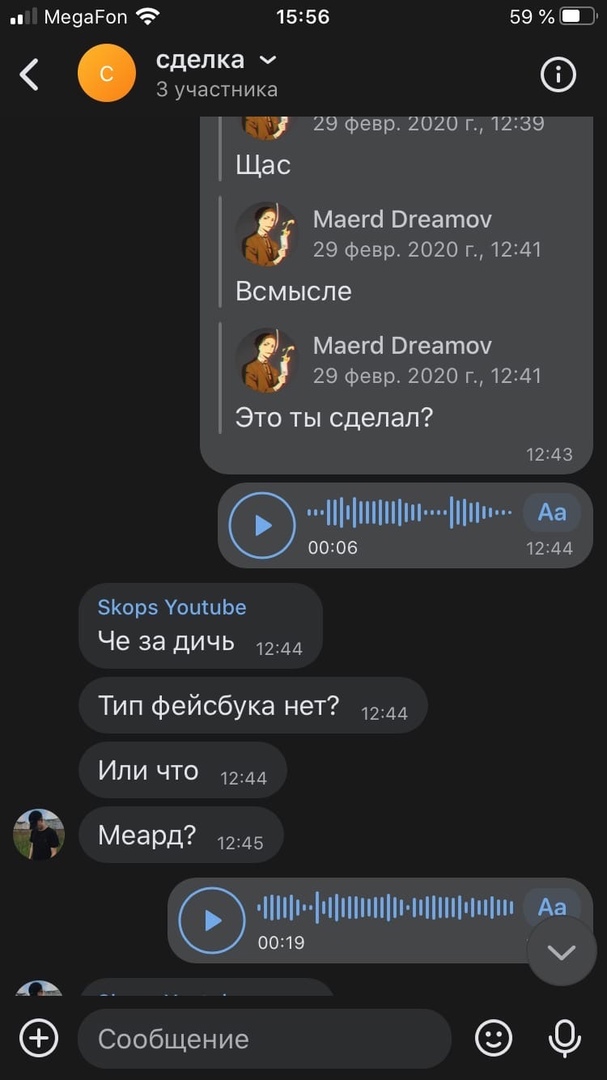Image resolution: width=607 pixels, height=1080 pixels.
Task: Tap the Тип фейсбука нет? message bubble
Action: coord(253,705)
